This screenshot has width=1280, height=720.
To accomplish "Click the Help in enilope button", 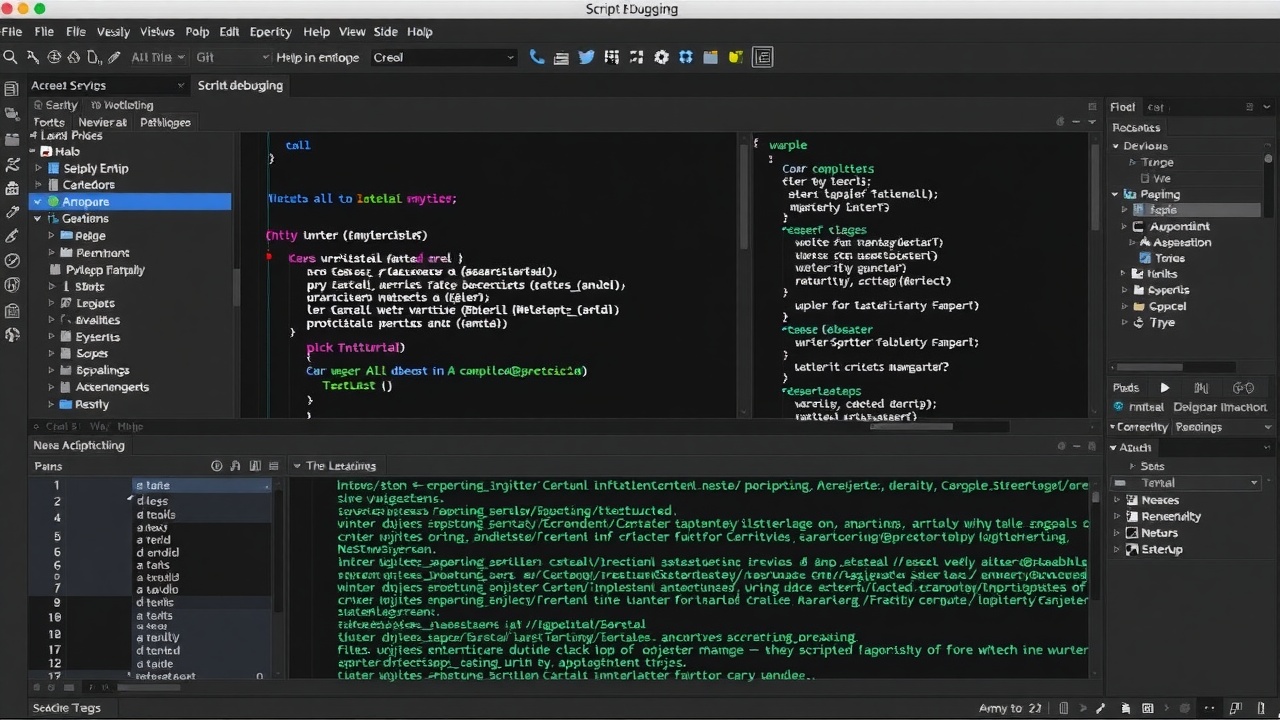I will click(x=317, y=58).
